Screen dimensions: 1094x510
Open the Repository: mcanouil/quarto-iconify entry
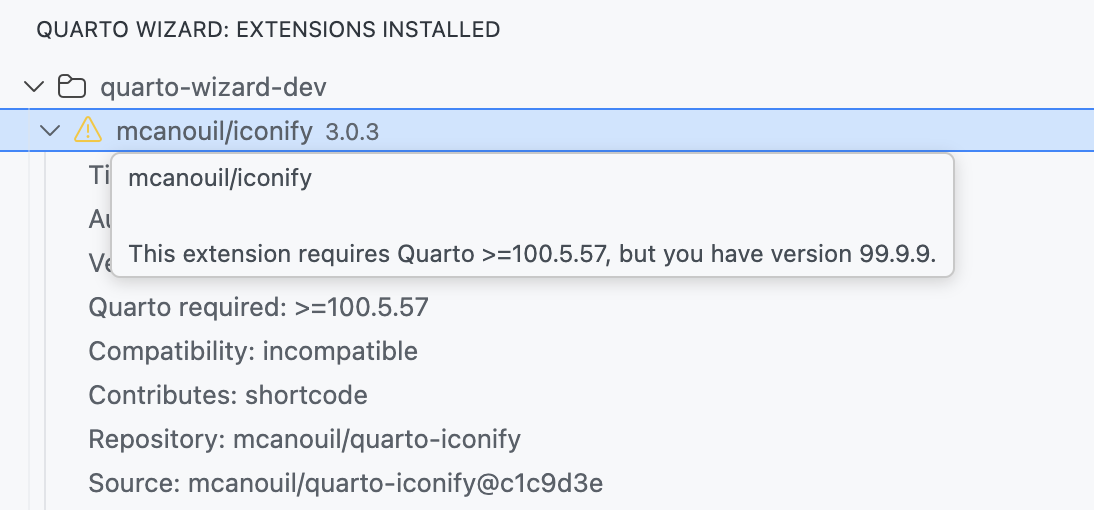pos(304,439)
